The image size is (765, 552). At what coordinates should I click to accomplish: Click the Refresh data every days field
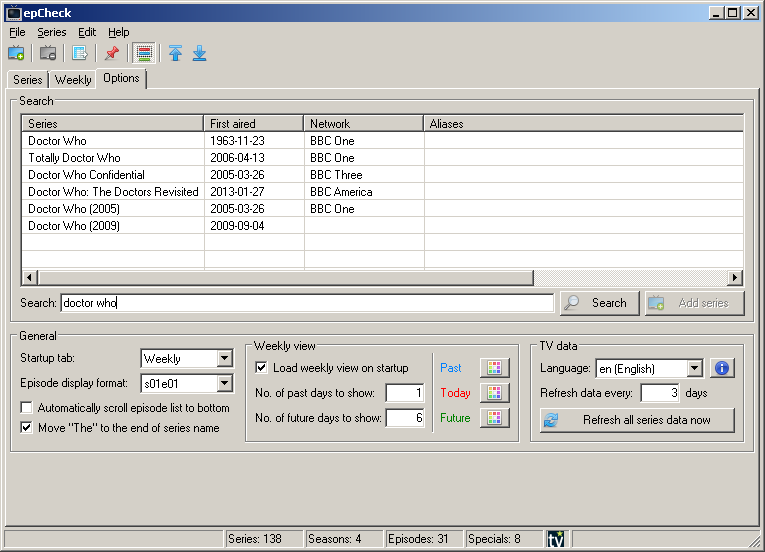pos(660,393)
